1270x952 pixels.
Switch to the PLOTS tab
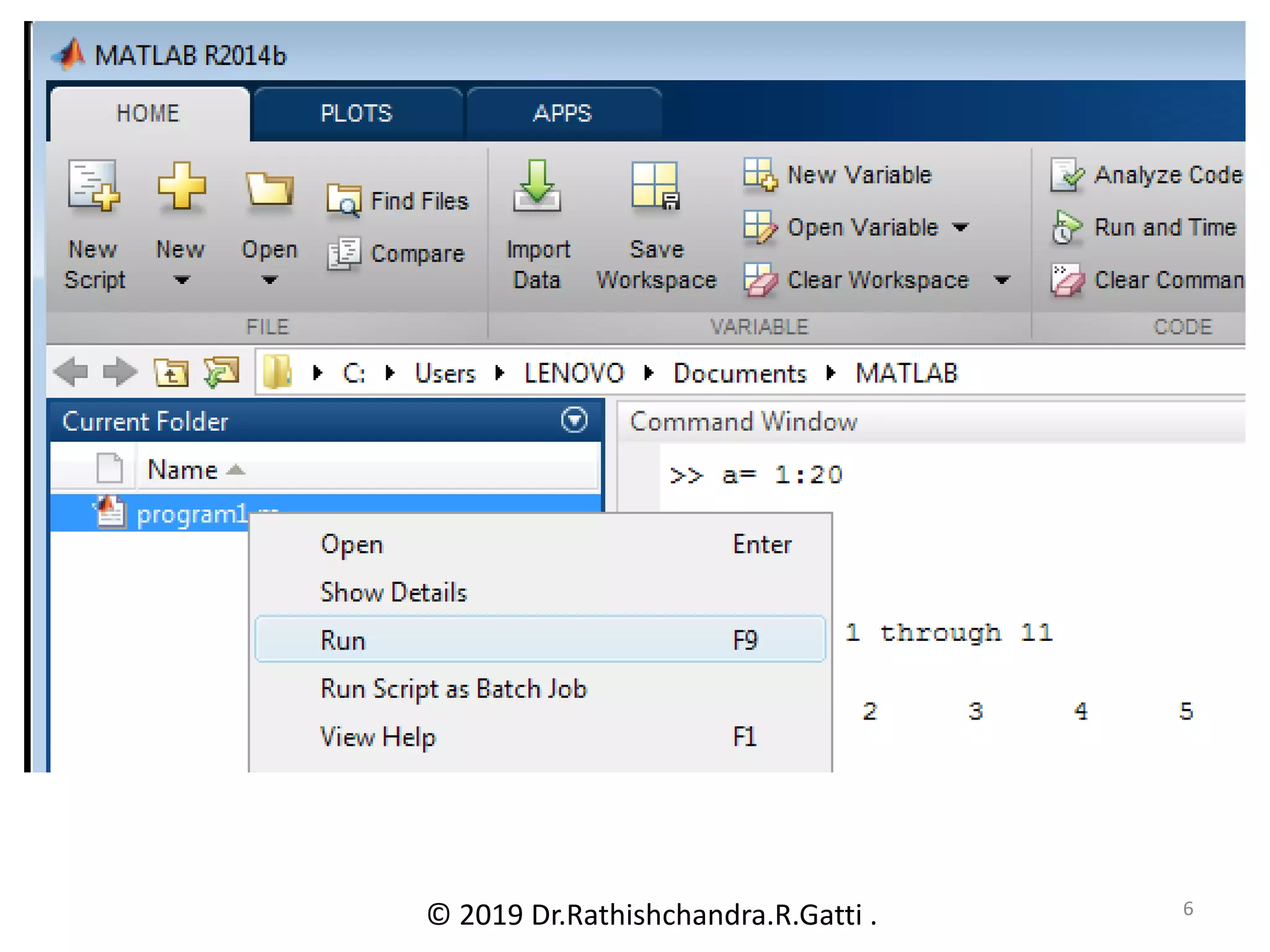(357, 114)
